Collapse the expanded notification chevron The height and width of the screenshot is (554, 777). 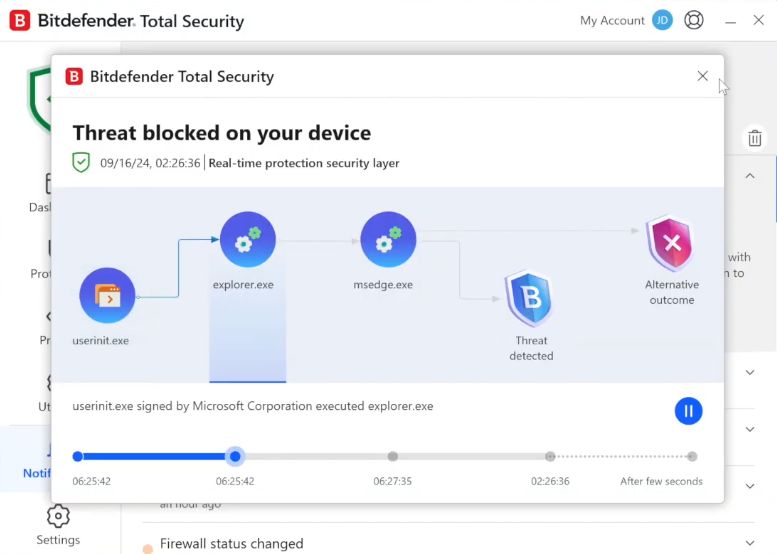[x=750, y=176]
